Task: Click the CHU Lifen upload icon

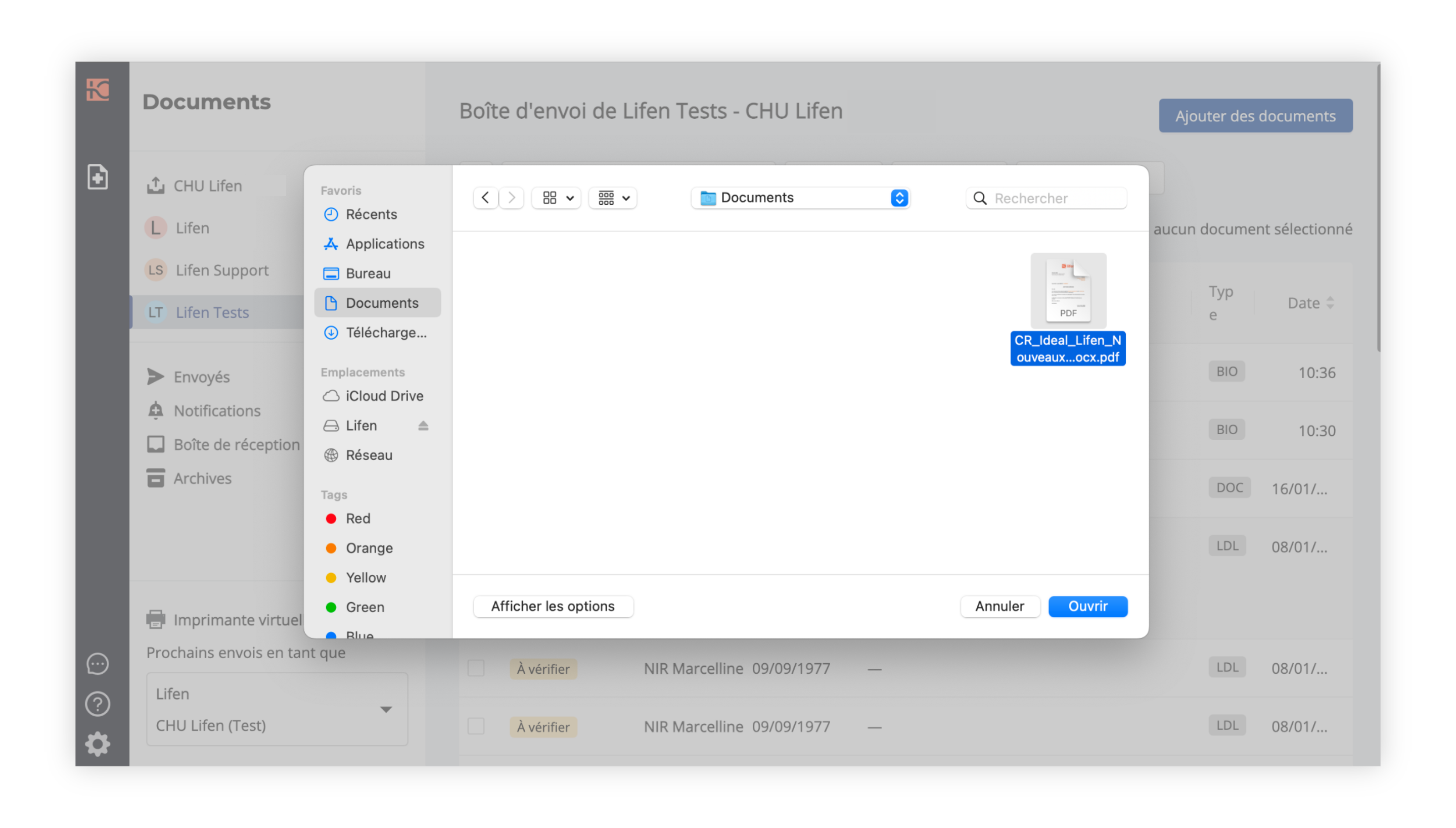Action: click(155, 186)
